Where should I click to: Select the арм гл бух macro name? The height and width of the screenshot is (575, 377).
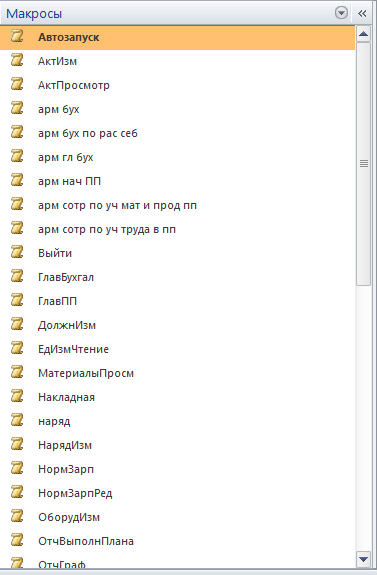[66, 157]
